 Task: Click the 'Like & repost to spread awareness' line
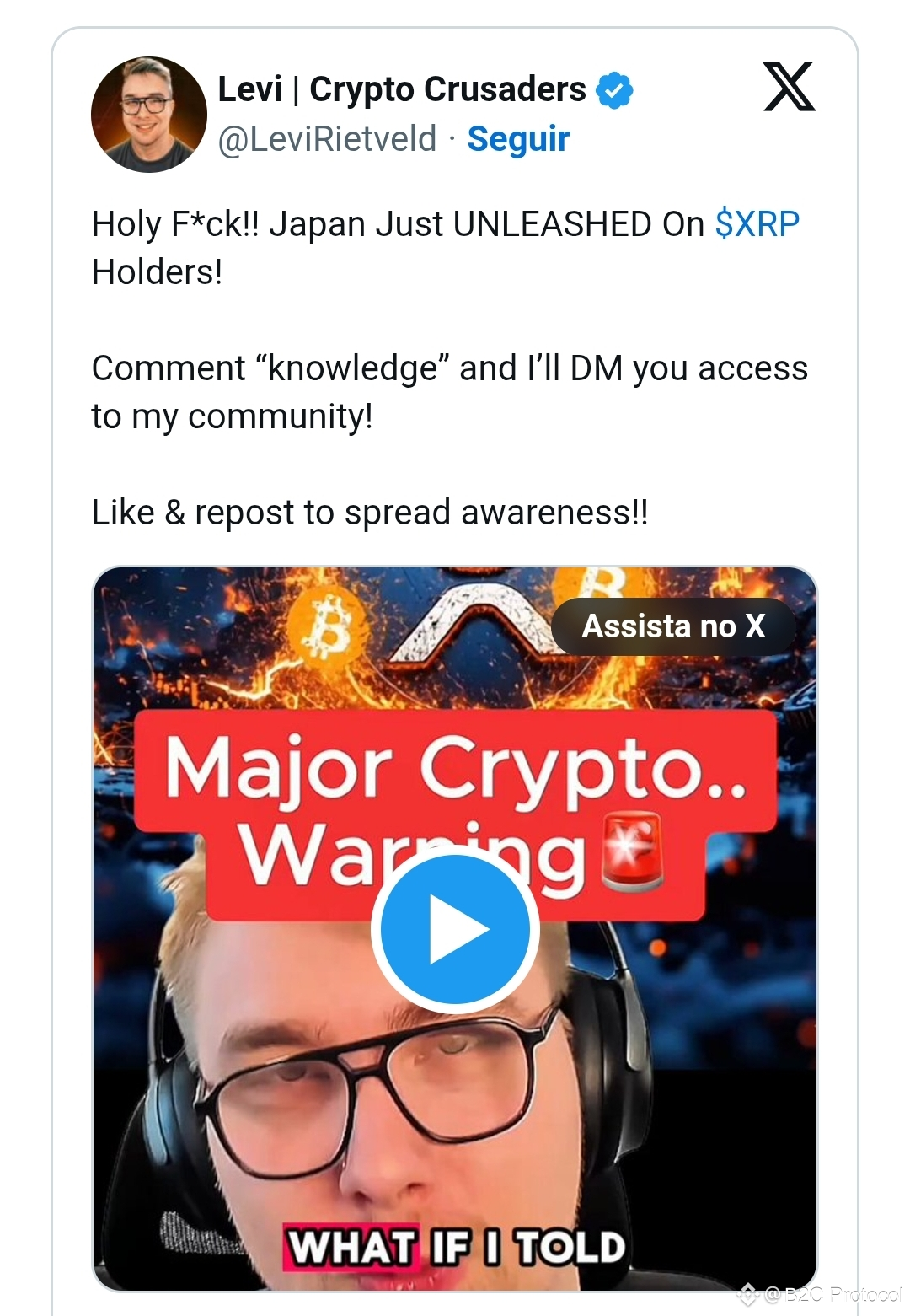370,513
